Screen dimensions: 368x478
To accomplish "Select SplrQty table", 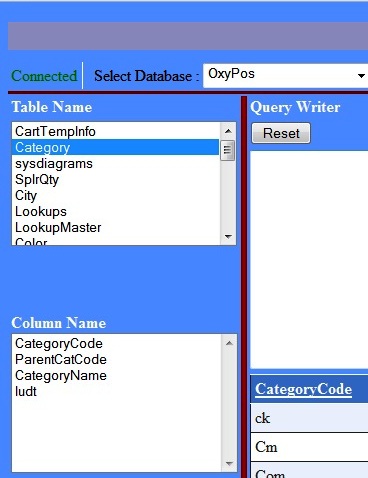I will [115, 179].
